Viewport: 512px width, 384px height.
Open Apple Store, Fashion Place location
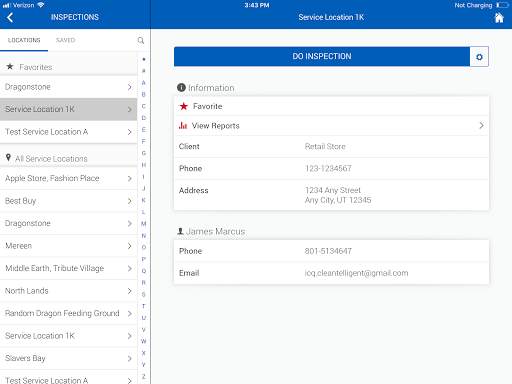pos(68,178)
